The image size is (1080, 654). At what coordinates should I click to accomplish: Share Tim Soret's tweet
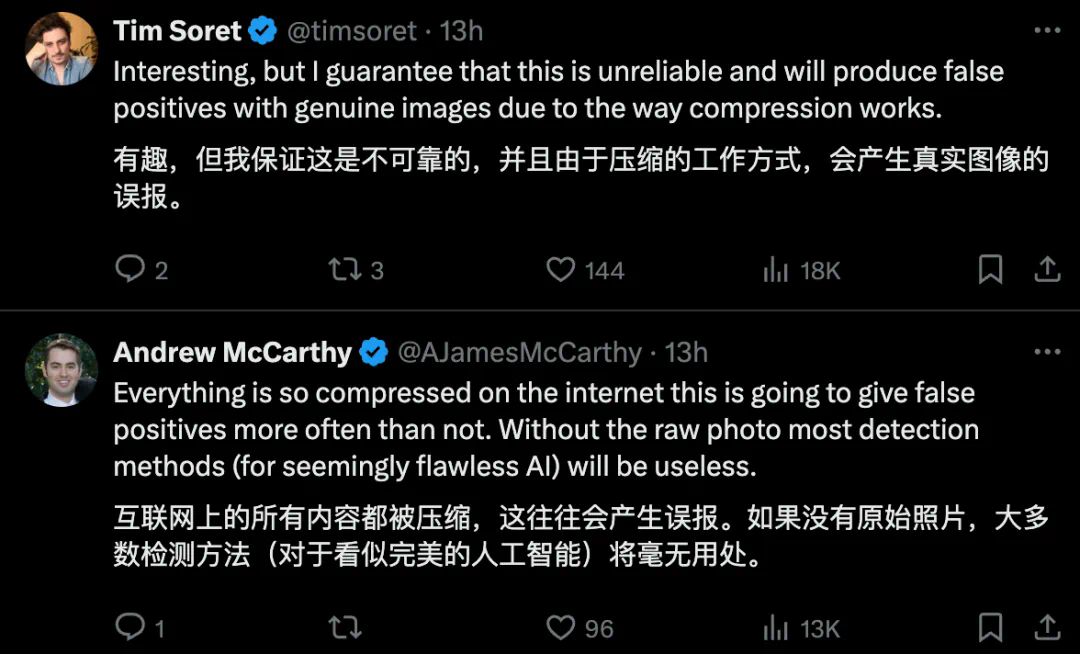(1046, 269)
